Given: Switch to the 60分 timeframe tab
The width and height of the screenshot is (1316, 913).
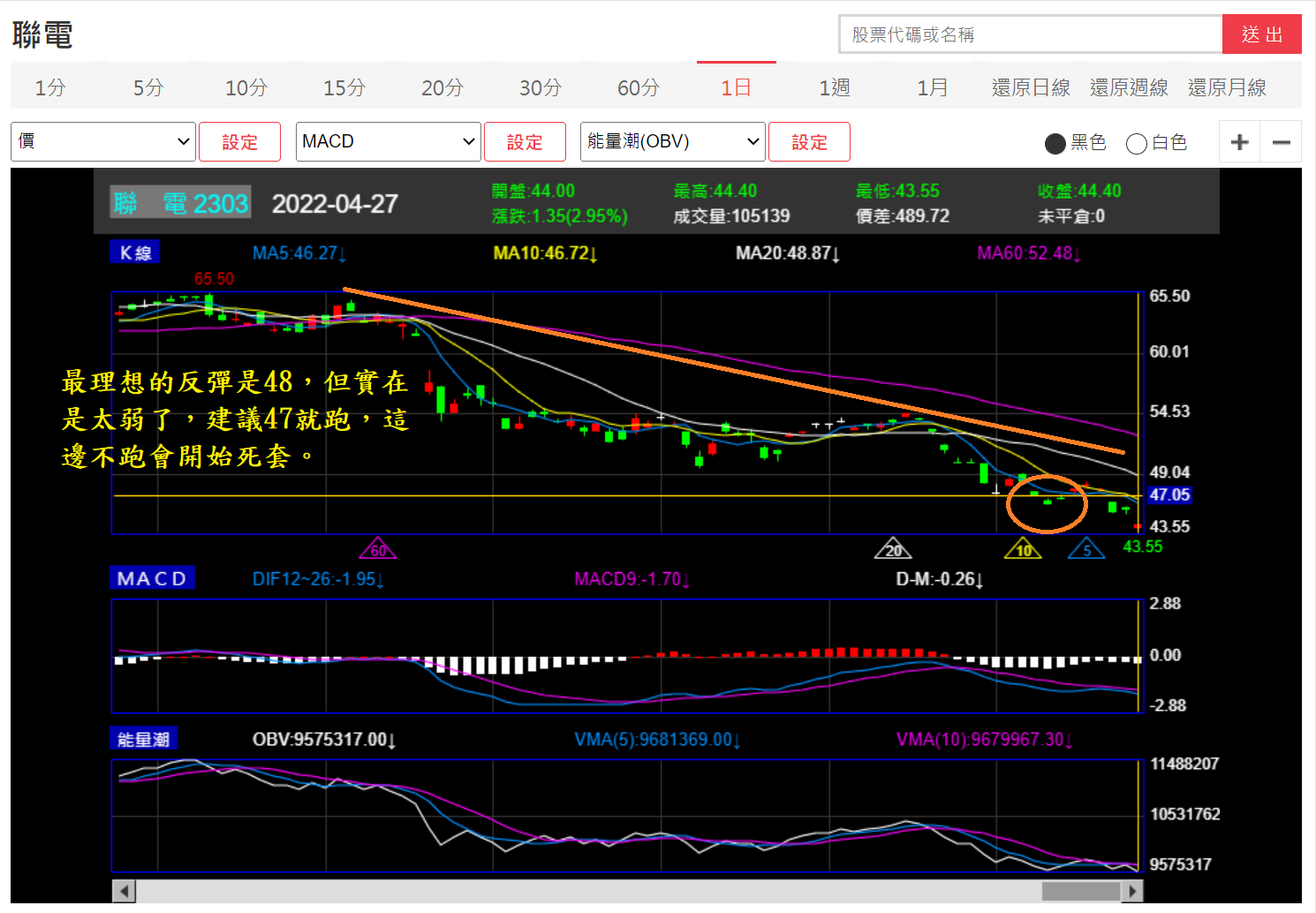Looking at the screenshot, I should [639, 87].
